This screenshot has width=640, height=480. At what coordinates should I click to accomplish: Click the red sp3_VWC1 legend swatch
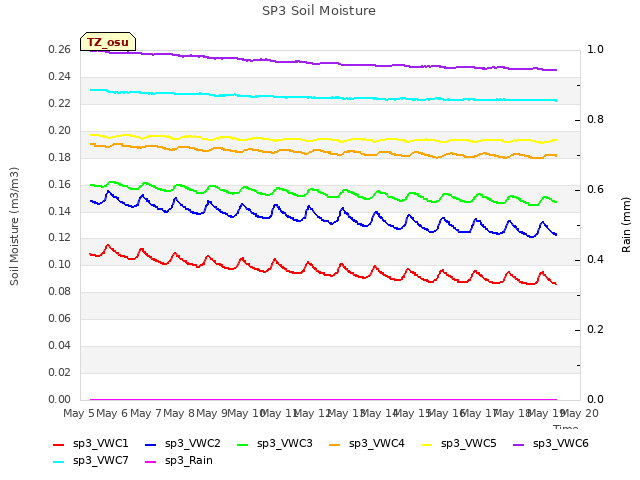click(58, 444)
